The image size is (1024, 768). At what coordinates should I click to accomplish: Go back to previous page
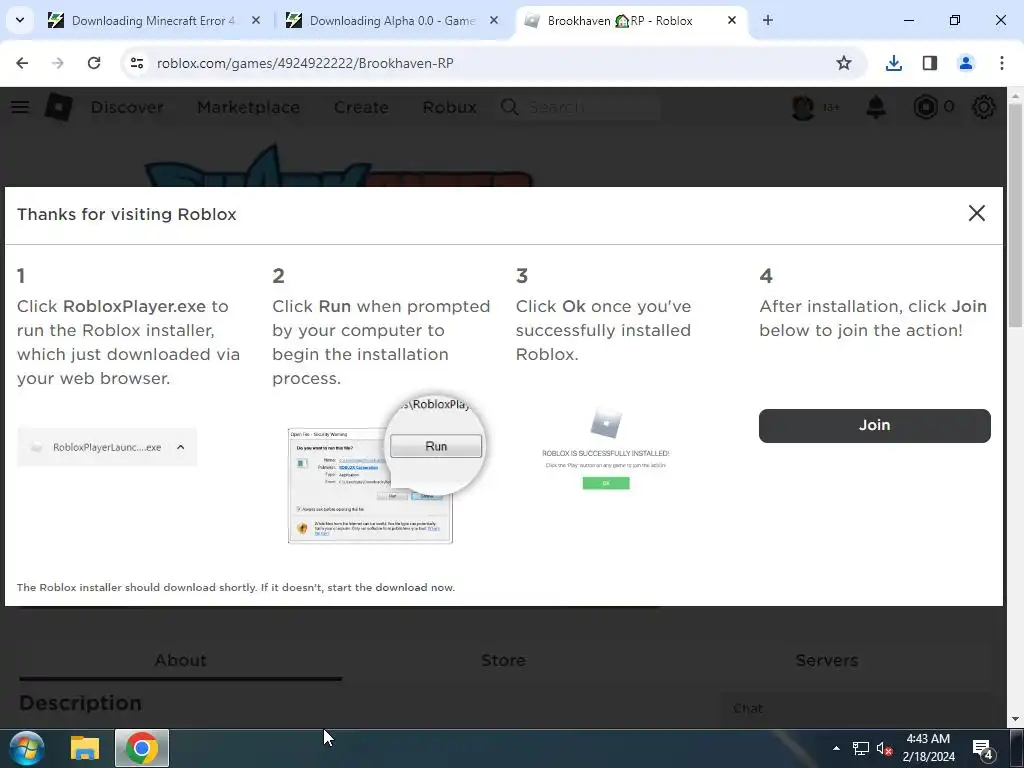(x=22, y=63)
